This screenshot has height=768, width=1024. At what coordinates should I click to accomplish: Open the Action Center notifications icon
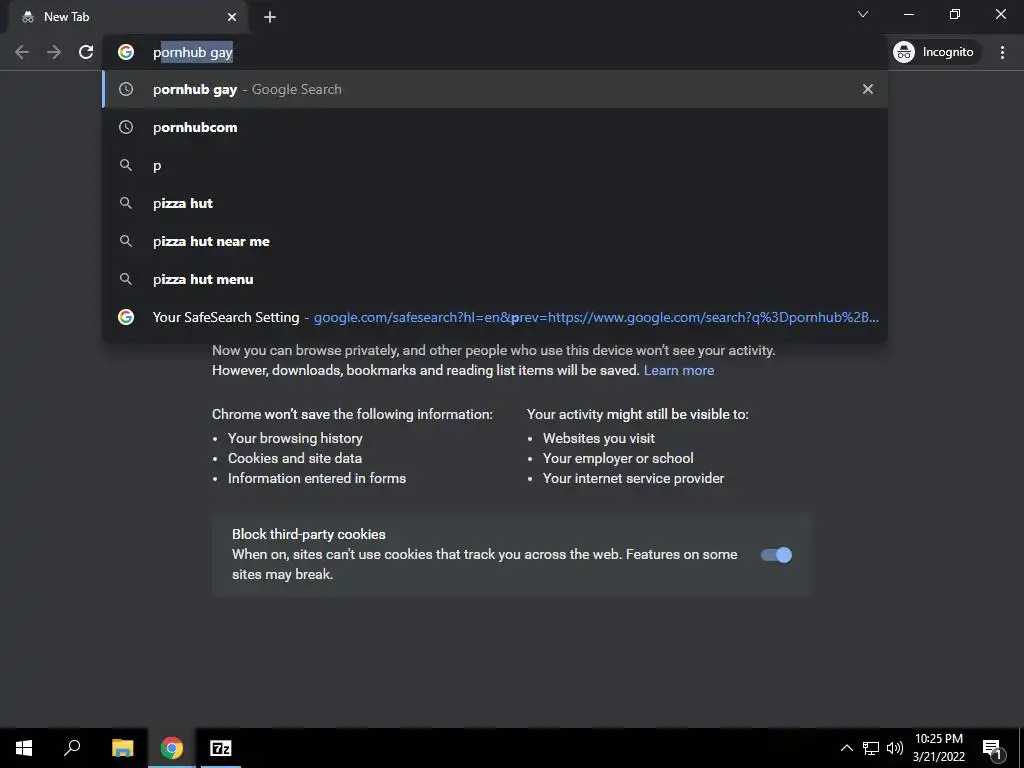[993, 749]
